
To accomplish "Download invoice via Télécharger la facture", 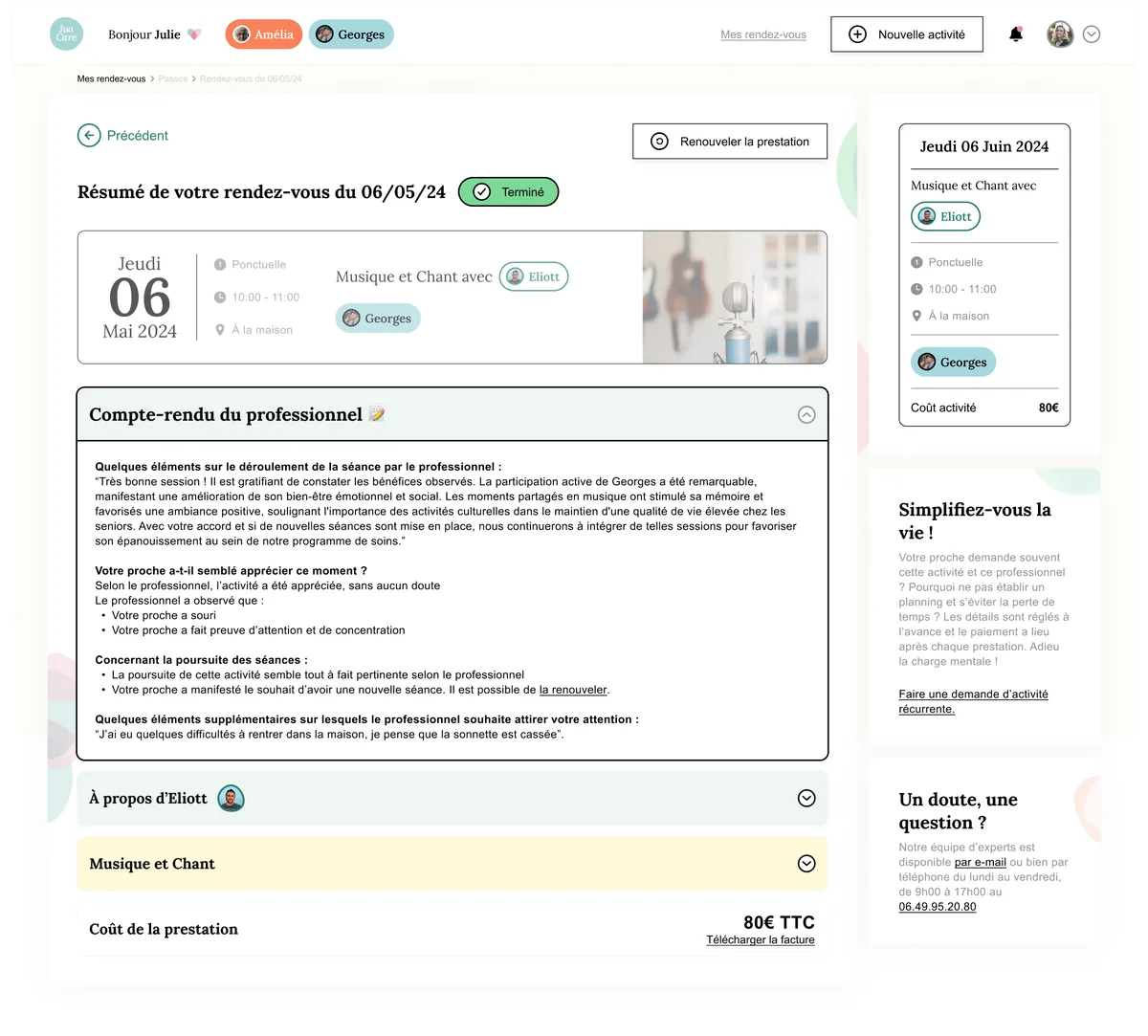I will coord(761,940).
